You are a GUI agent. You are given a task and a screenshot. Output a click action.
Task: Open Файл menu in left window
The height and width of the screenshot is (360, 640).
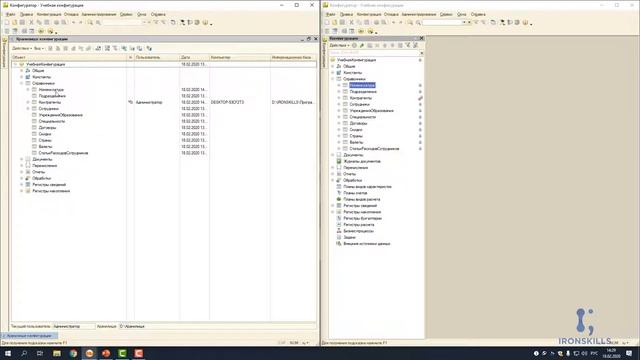click(x=11, y=14)
